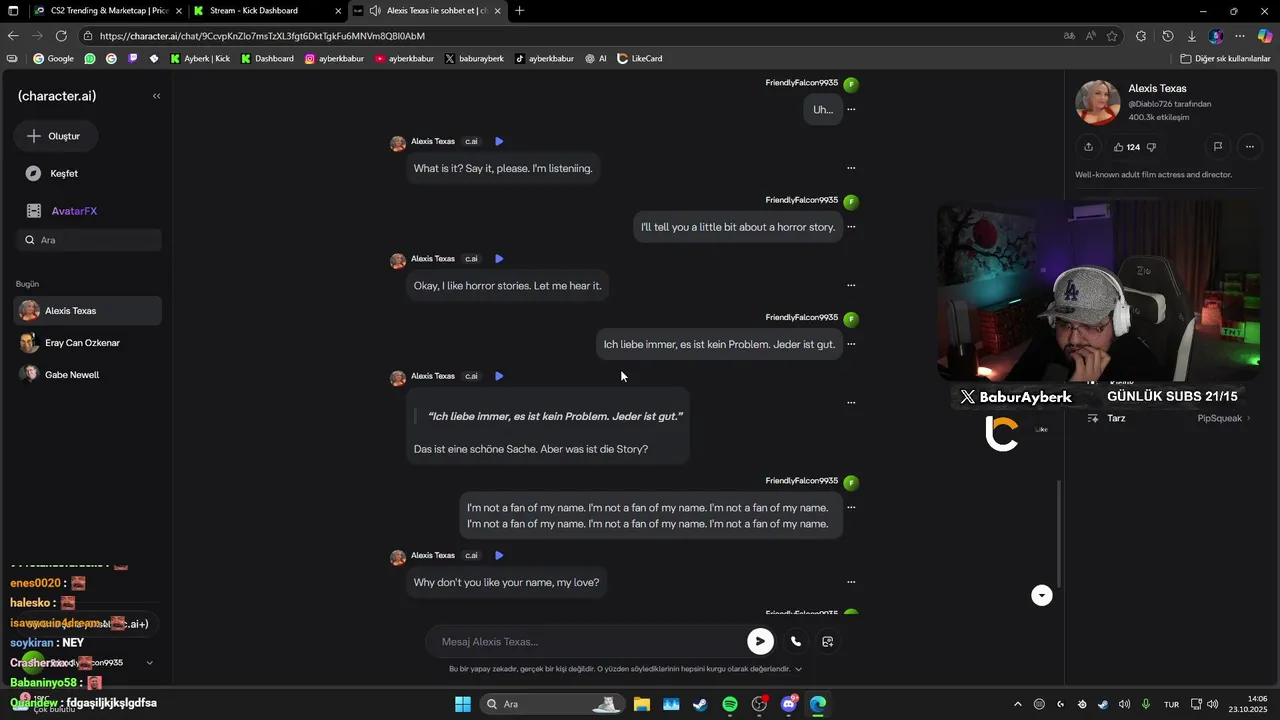Share the Alexis Texas character
The height and width of the screenshot is (720, 1280).
point(1088,147)
